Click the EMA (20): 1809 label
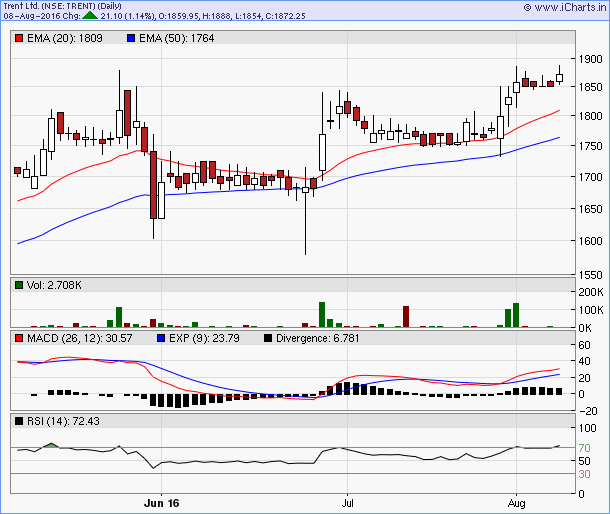Image resolution: width=610 pixels, height=514 pixels. (x=65, y=38)
